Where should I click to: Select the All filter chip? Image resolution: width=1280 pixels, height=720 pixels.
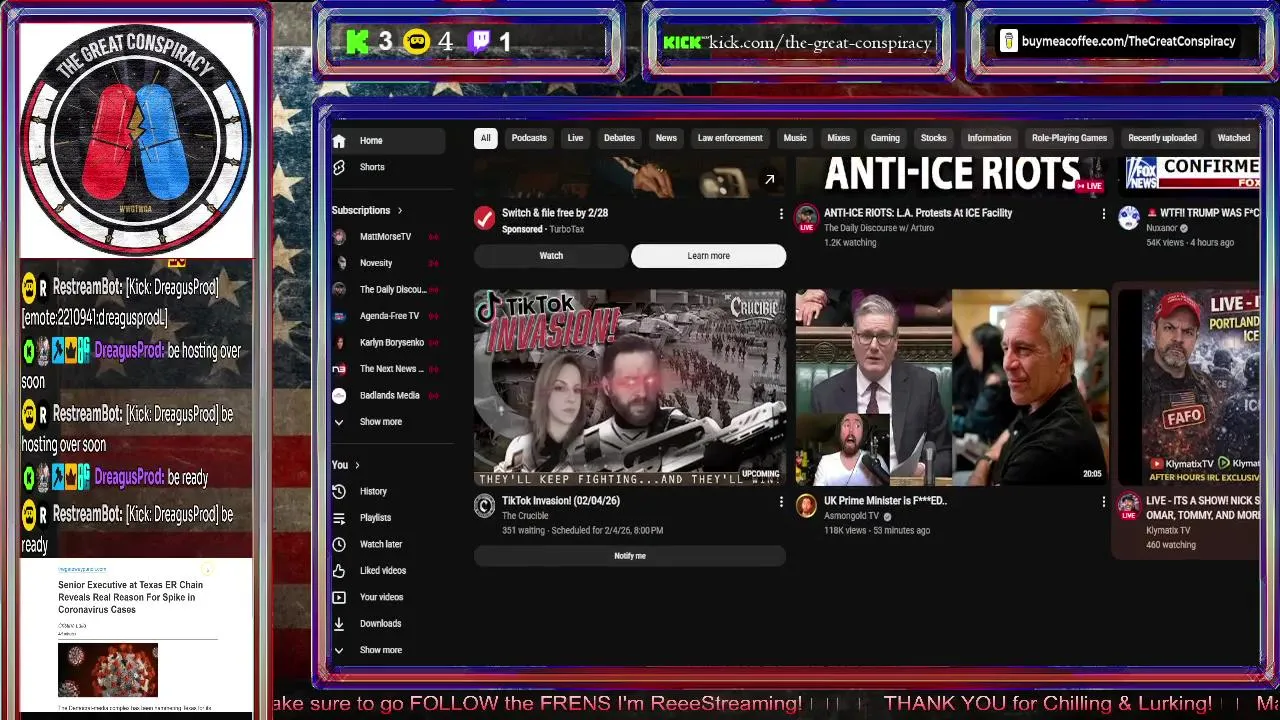click(485, 138)
